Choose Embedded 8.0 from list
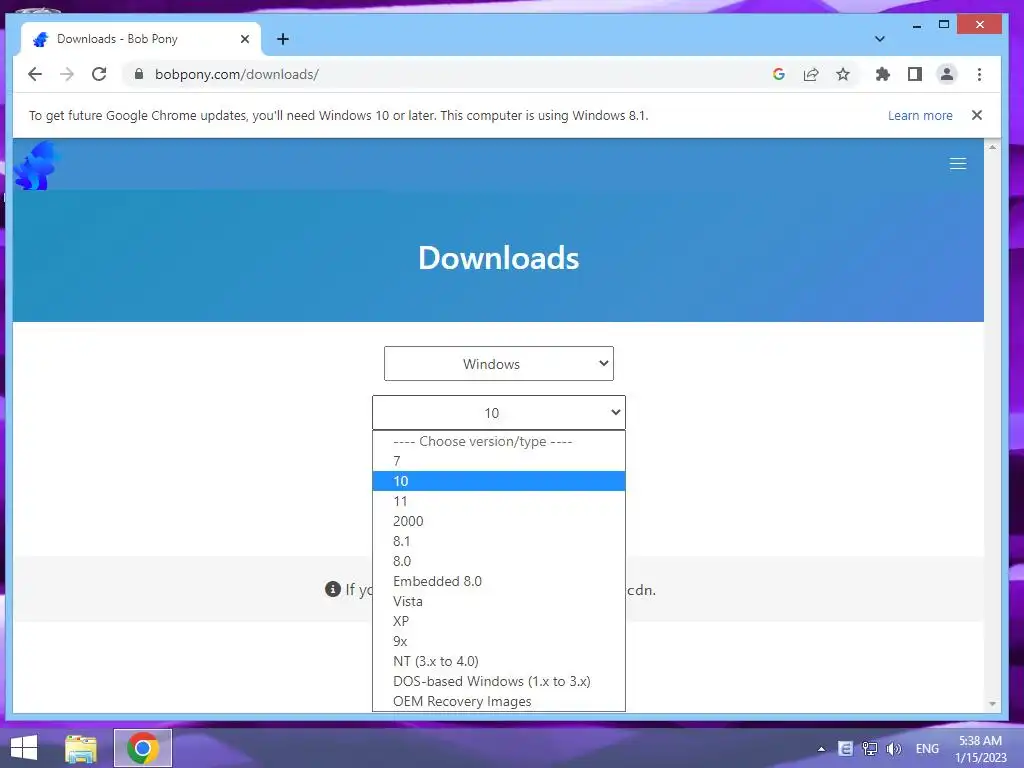The height and width of the screenshot is (768, 1024). tap(499, 581)
